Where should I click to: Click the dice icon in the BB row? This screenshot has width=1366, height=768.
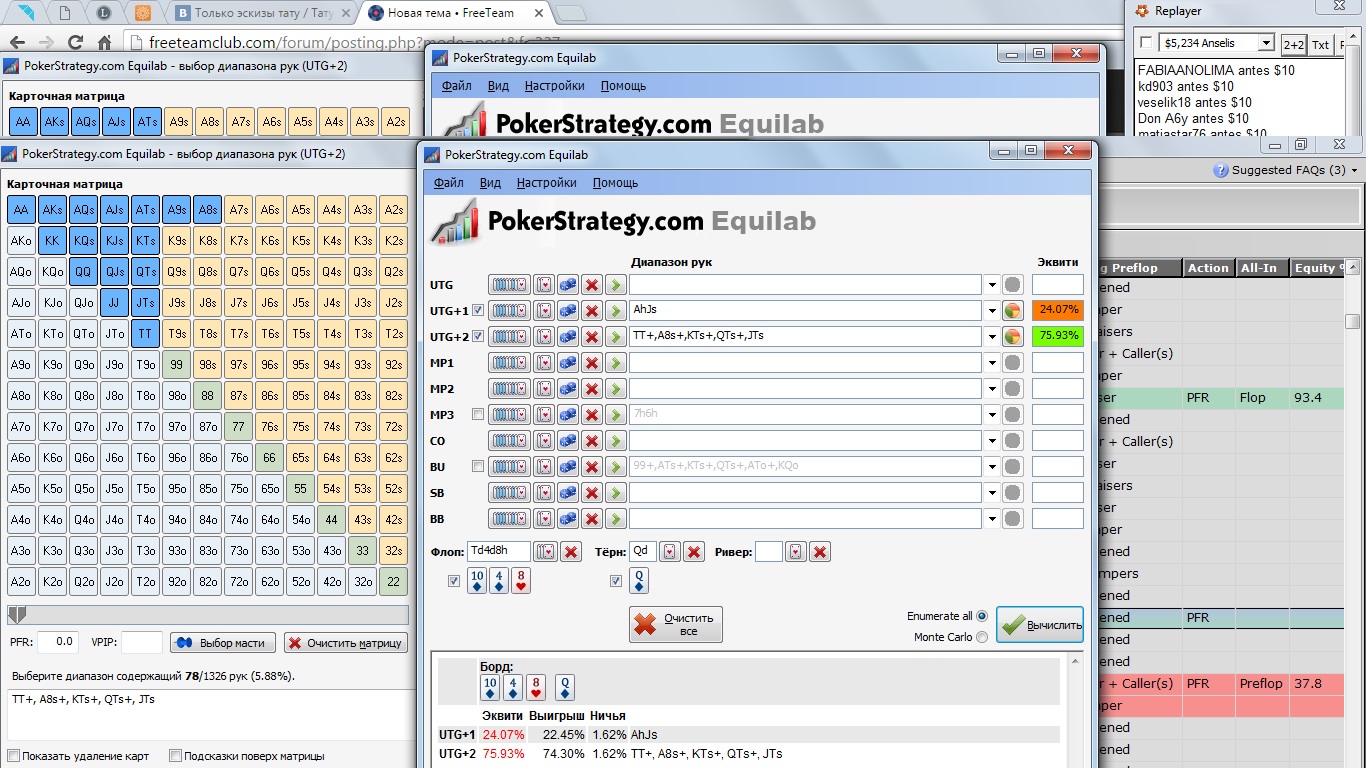click(x=568, y=519)
